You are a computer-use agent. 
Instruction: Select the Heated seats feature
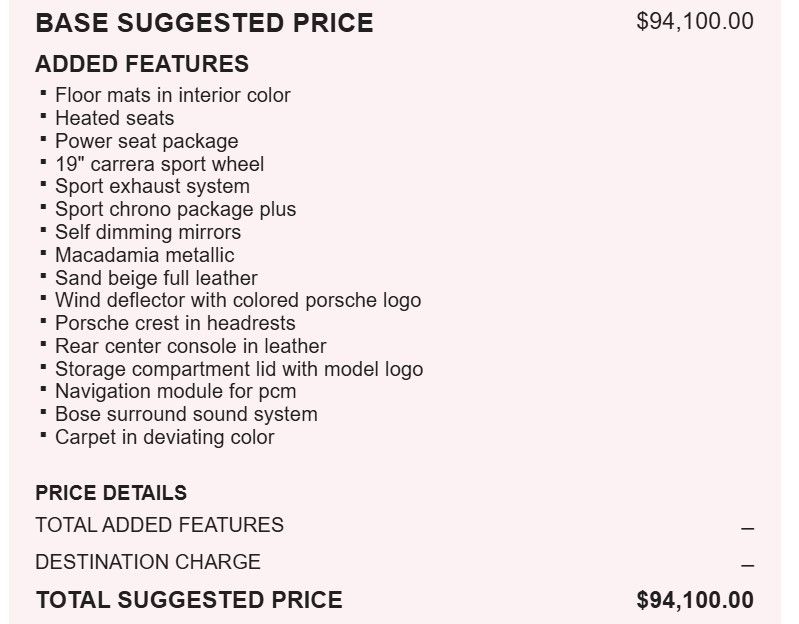(115, 118)
